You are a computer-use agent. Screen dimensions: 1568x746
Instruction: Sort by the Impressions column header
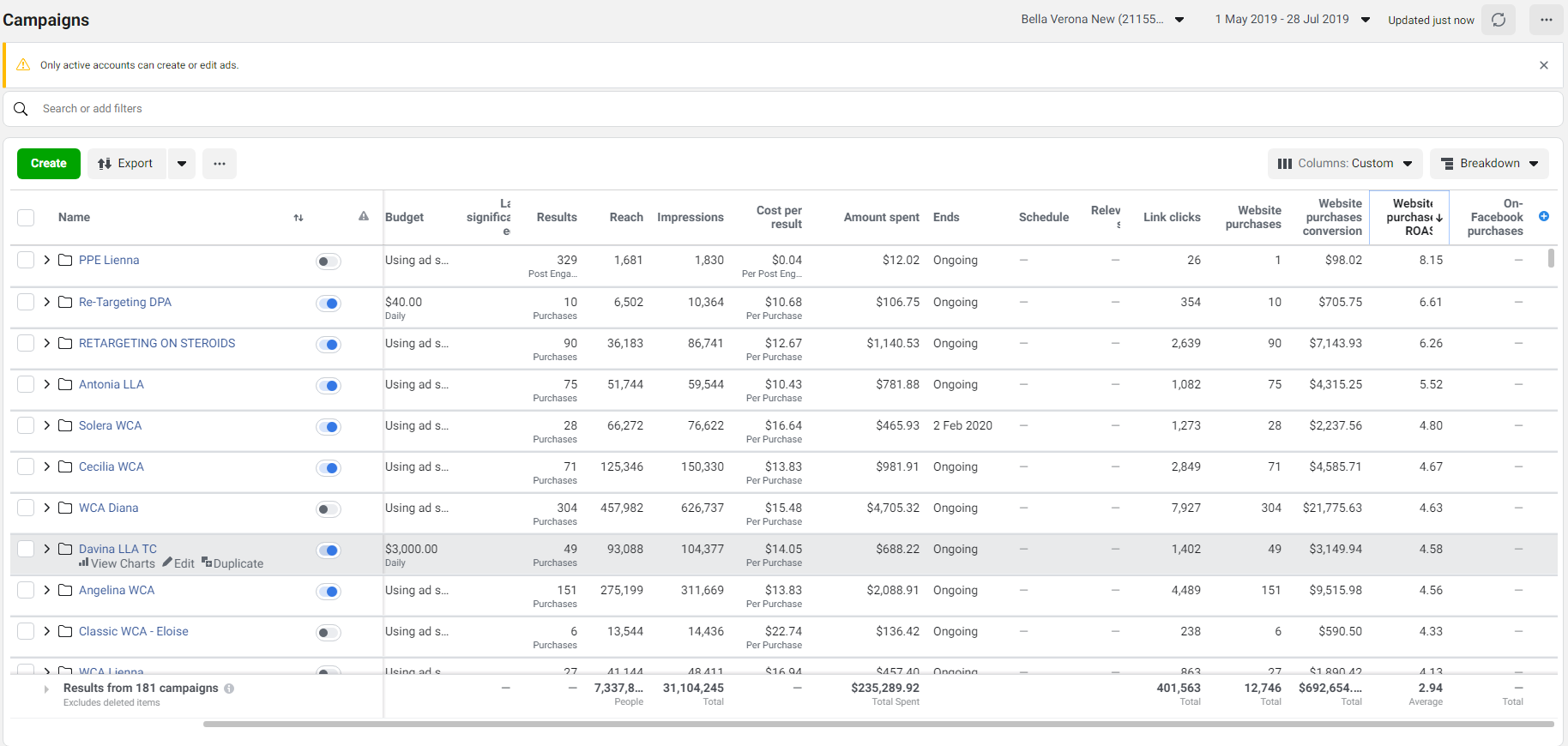(691, 218)
